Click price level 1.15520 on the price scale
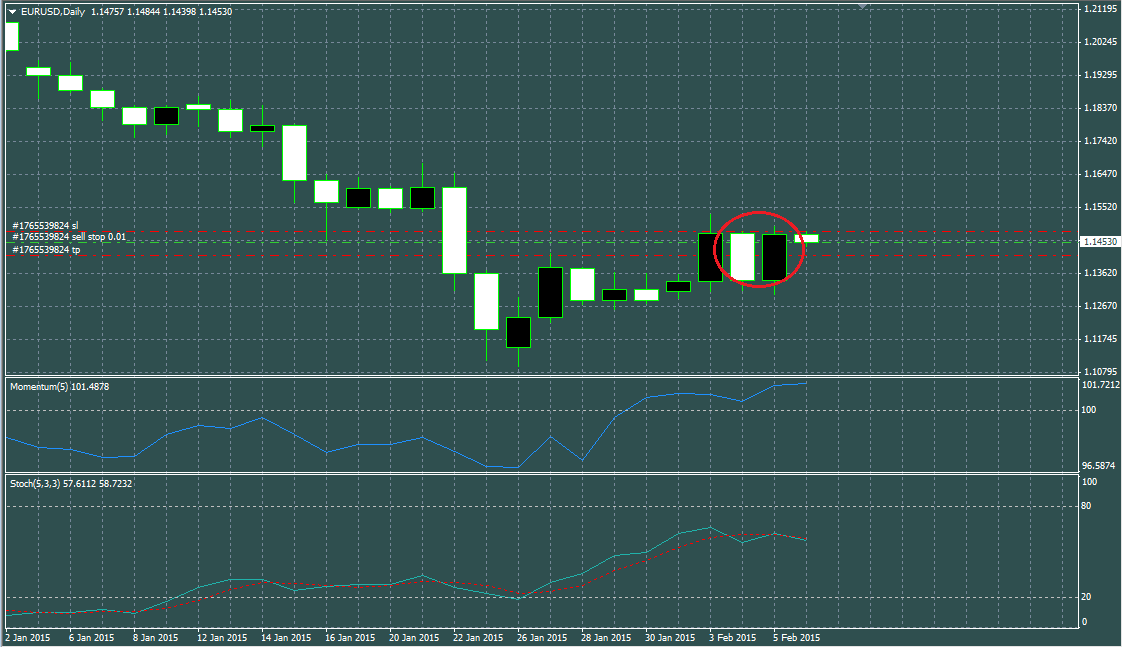The image size is (1123, 647). 1101,206
